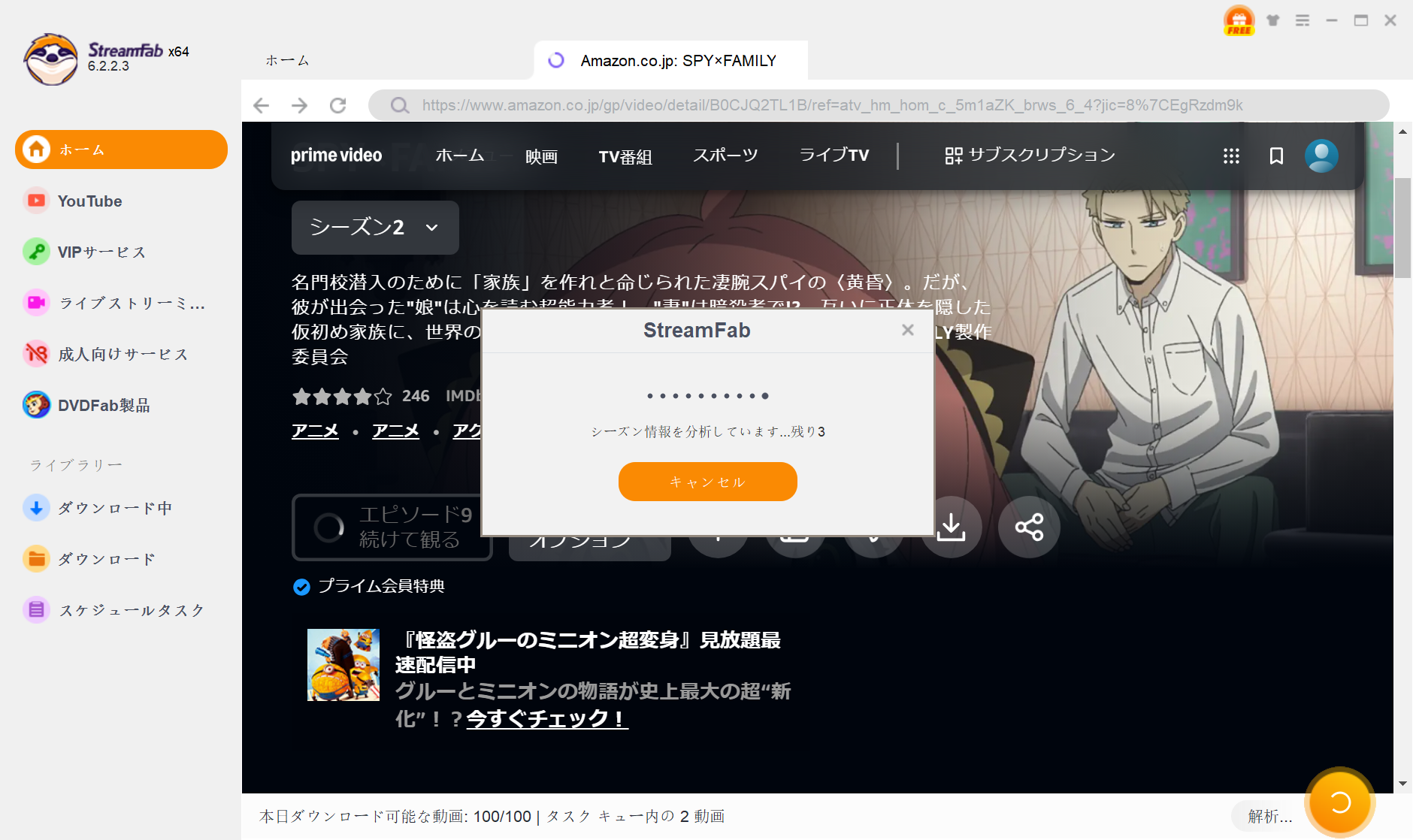This screenshot has width=1413, height=840.
Task: Click the StreamFab sloth logo
Action: pos(50,59)
